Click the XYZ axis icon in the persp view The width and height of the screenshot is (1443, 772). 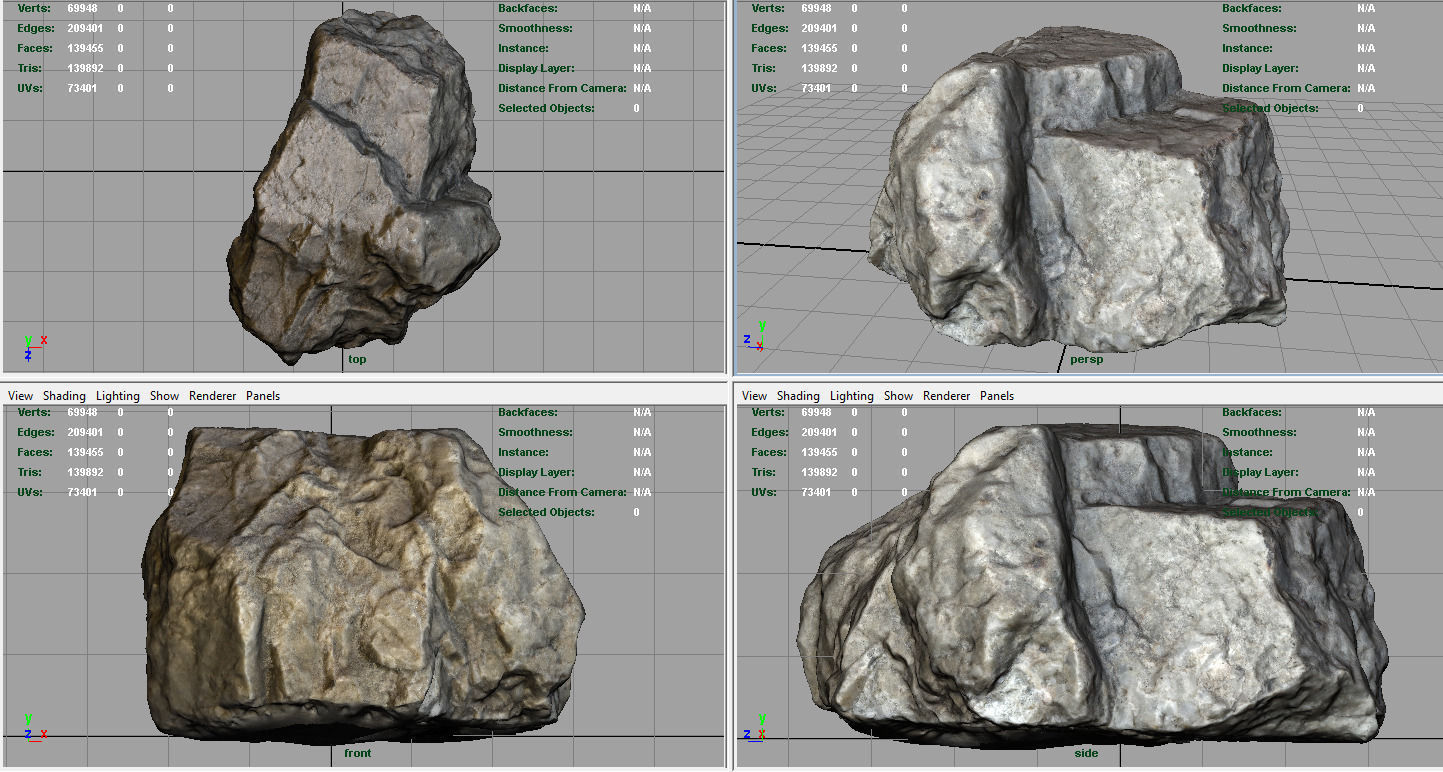coord(755,335)
